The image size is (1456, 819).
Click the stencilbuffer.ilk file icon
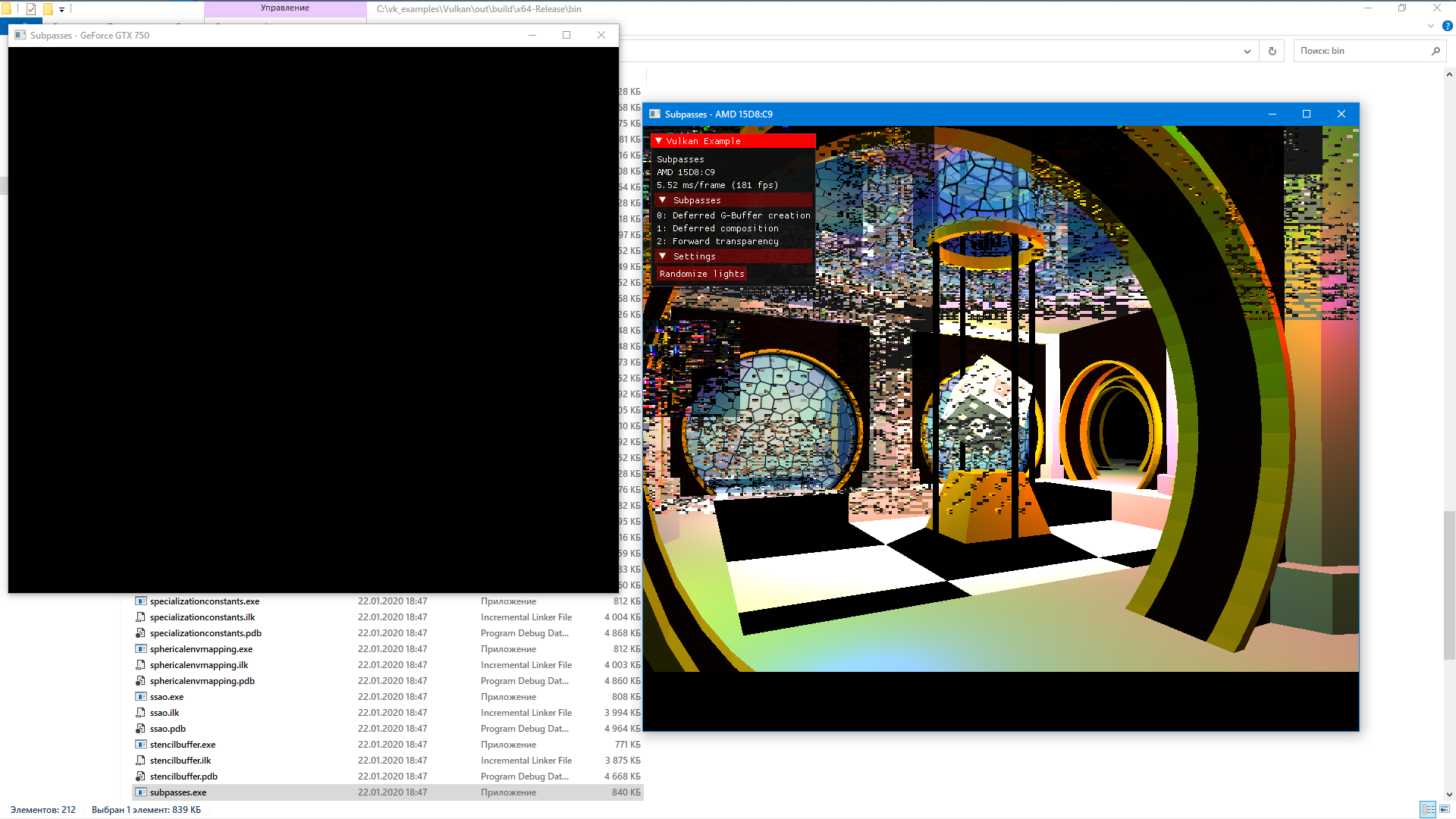click(140, 761)
